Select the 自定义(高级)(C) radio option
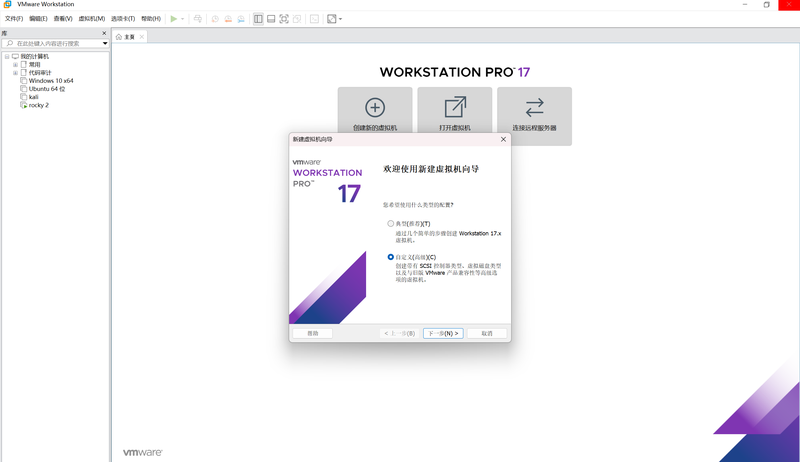Viewport: 800px width, 462px height. (390, 257)
